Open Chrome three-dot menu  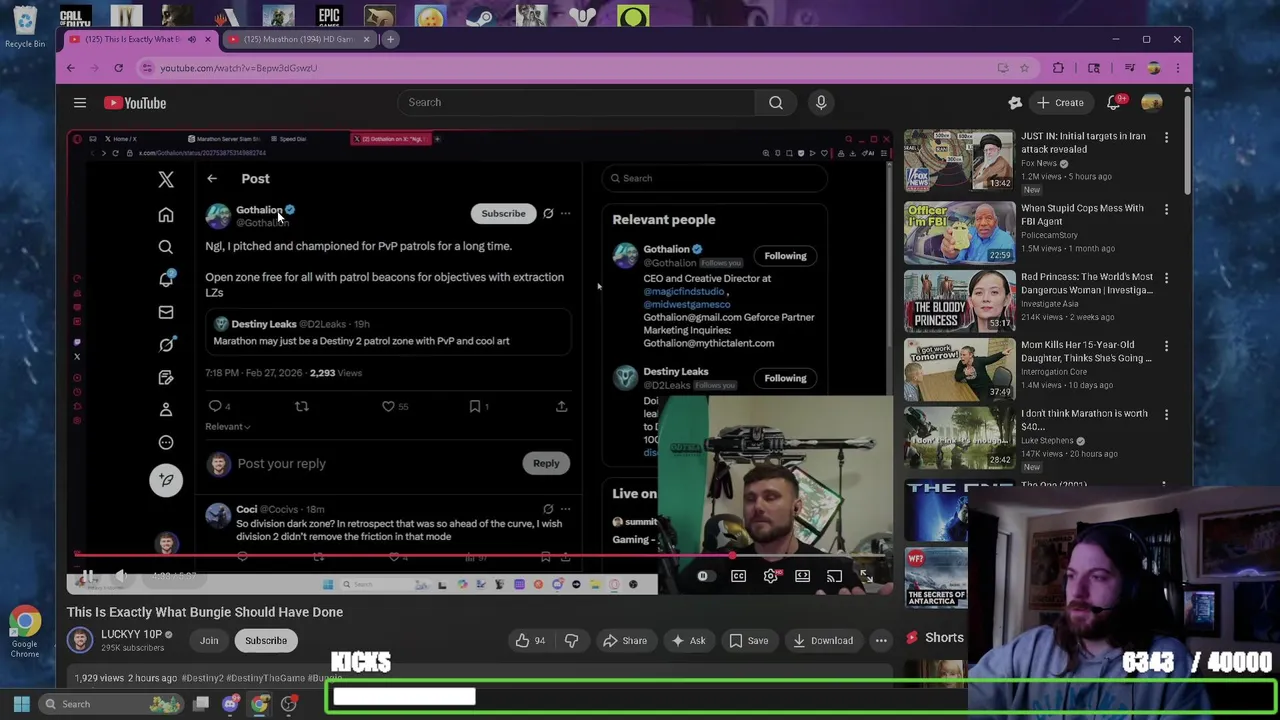[1178, 68]
